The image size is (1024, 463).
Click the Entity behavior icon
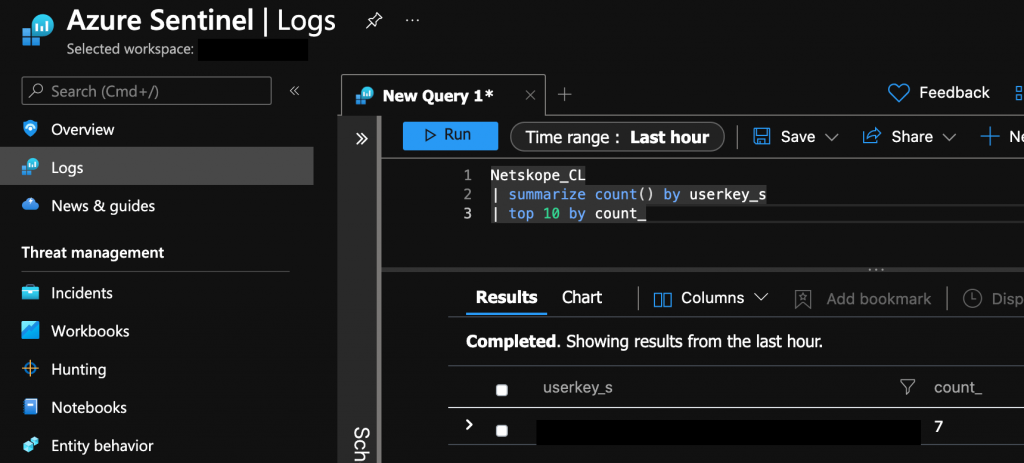tap(31, 445)
